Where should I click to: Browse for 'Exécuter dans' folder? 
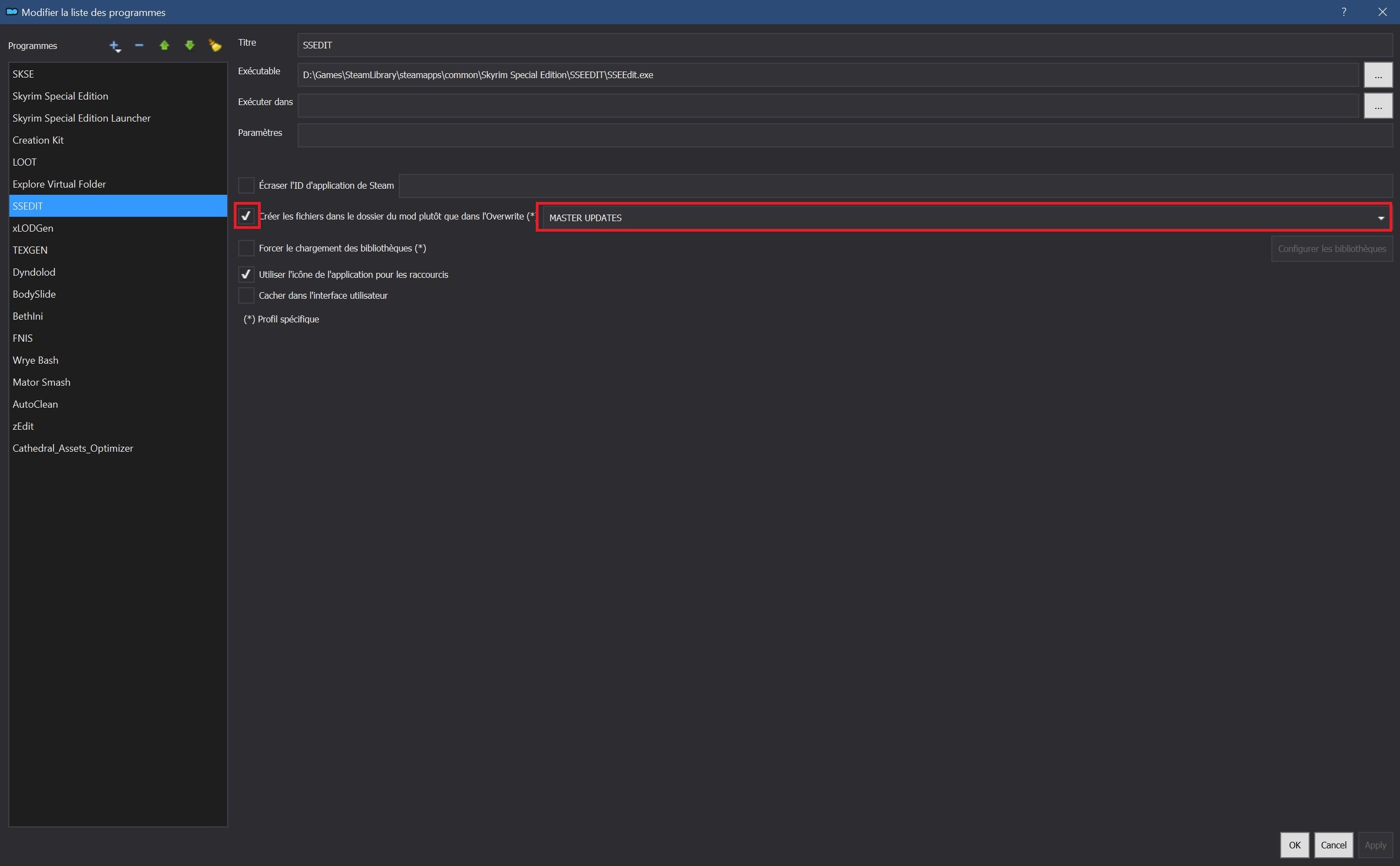[x=1377, y=106]
